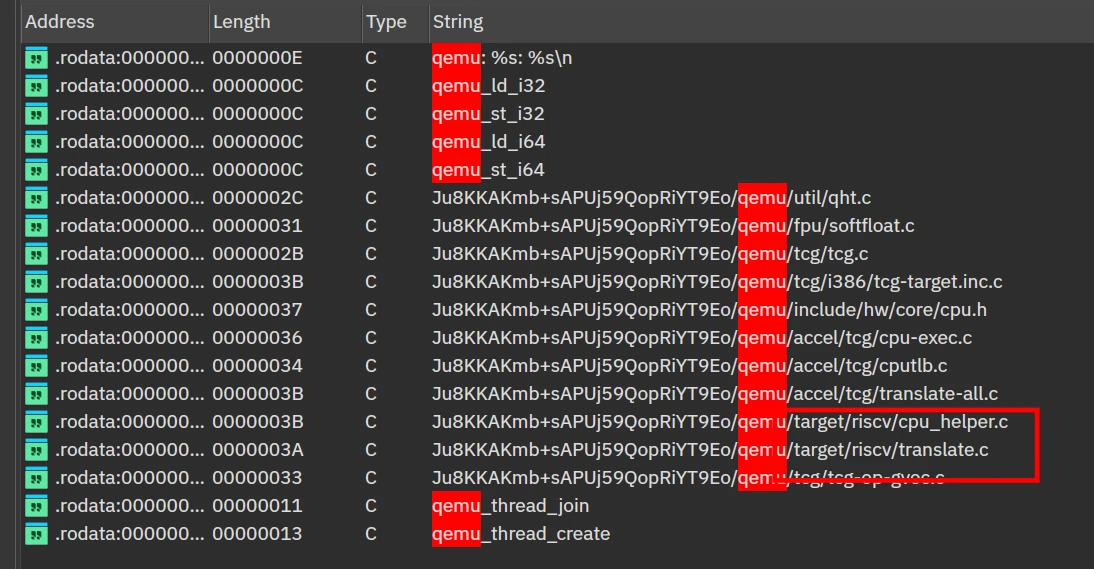
Task: Select the accel/tcg/translate-all.c string
Action: click(x=714, y=394)
